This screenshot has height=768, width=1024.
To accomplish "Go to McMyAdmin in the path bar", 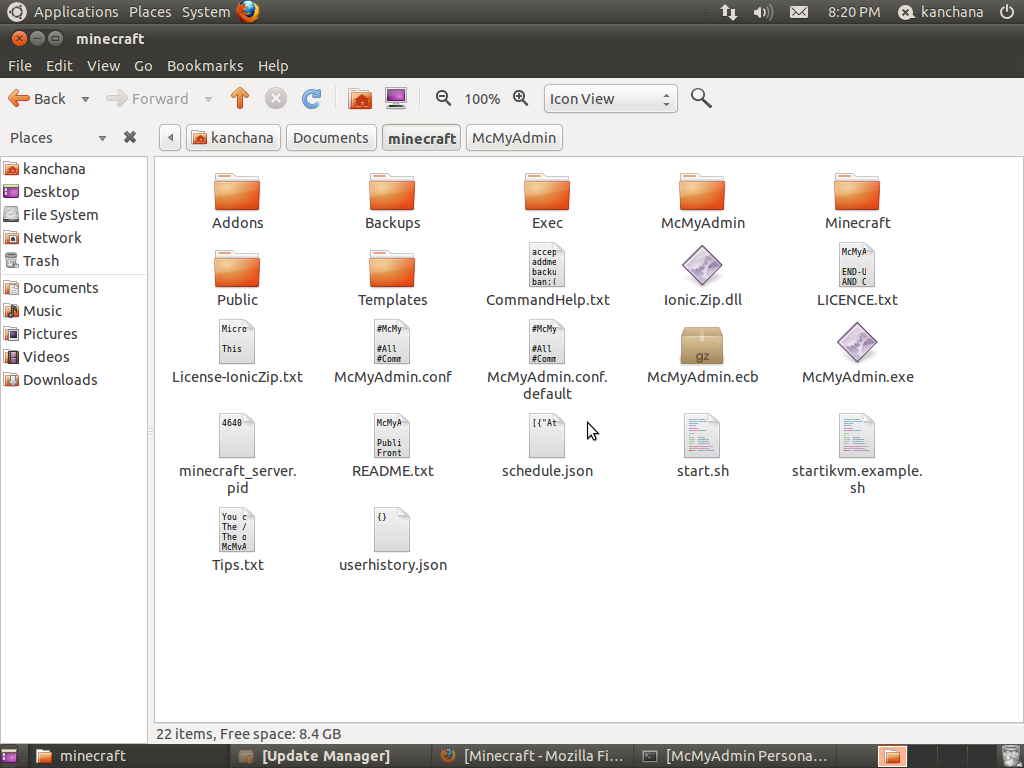I will [x=514, y=138].
